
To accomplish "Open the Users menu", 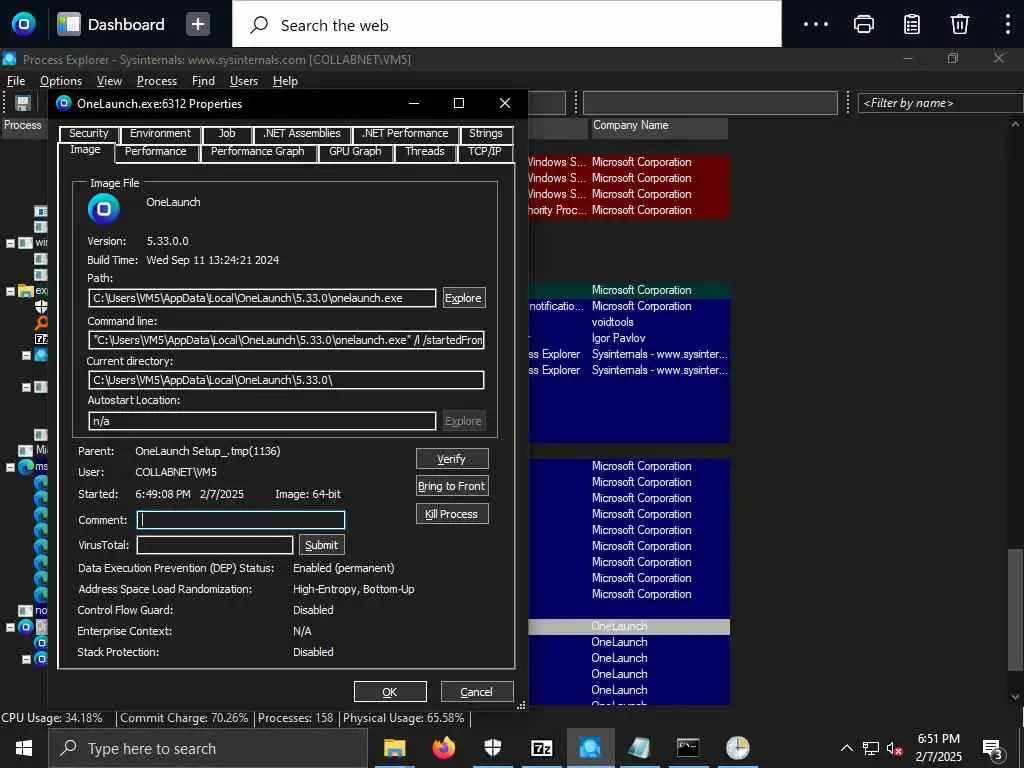I will pos(244,81).
